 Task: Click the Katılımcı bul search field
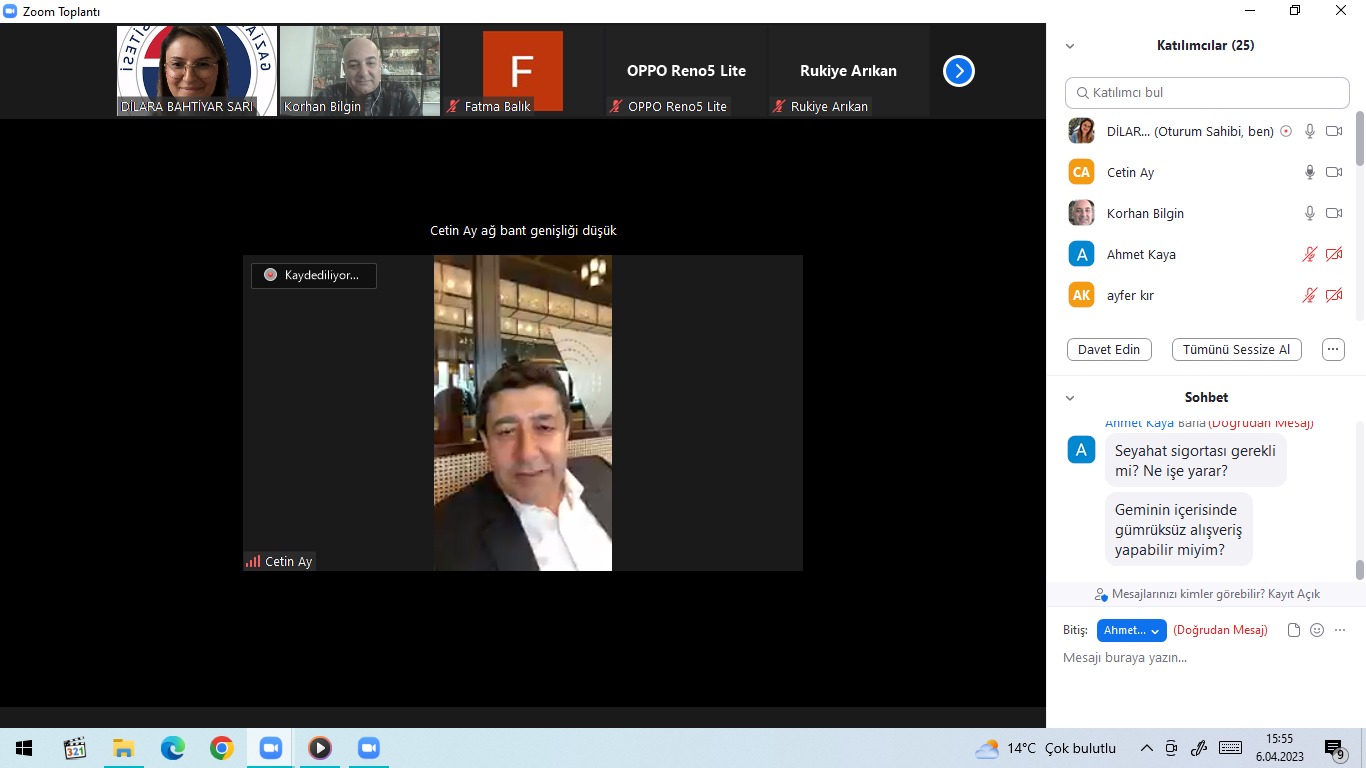[1207, 92]
